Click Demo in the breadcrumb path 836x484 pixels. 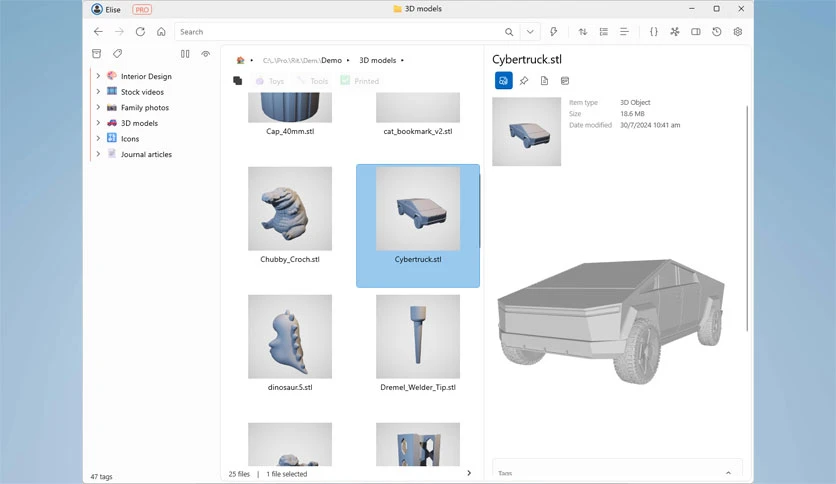pos(331,60)
